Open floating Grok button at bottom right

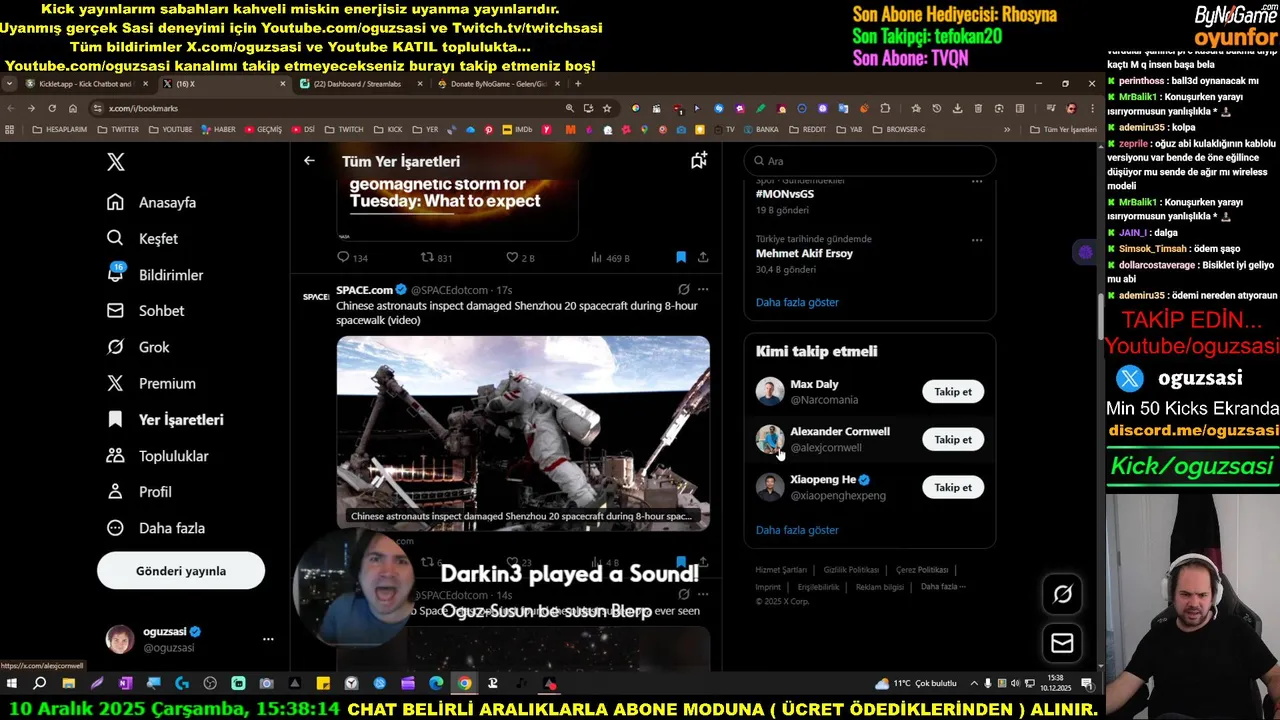tap(1062, 594)
